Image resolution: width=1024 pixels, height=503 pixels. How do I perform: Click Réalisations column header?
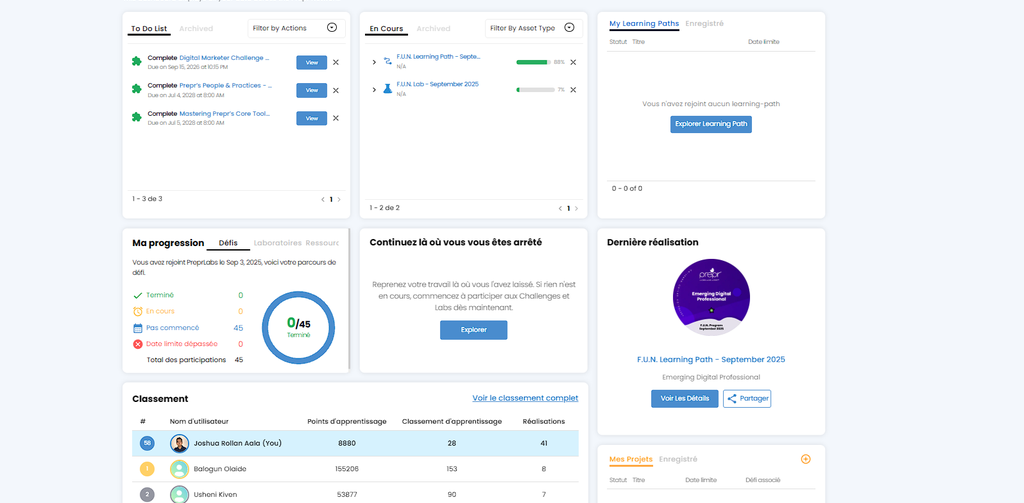[543, 421]
